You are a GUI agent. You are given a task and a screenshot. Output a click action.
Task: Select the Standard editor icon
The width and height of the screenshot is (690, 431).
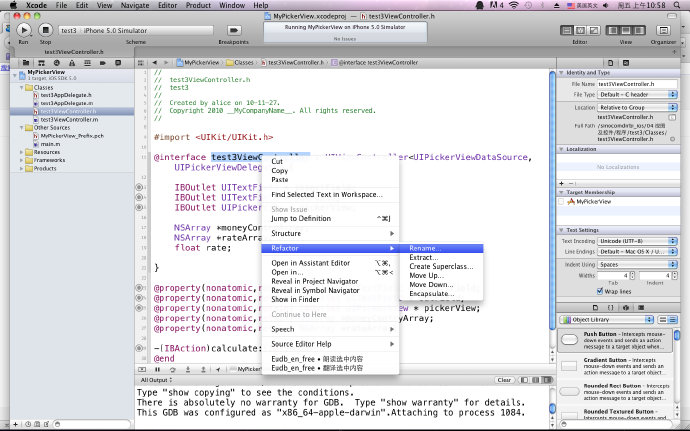[x=567, y=30]
